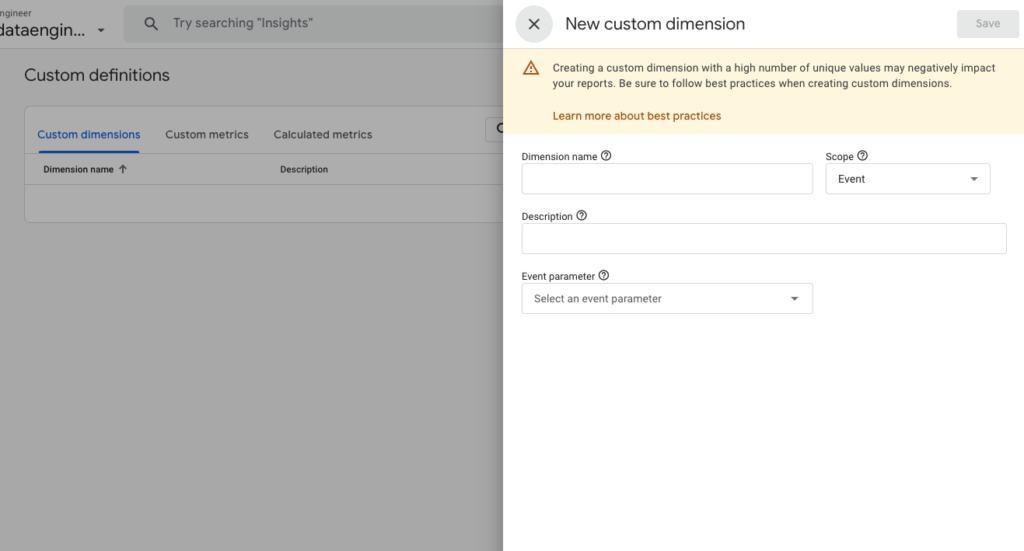Expand the Select an event parameter dropdown
The width and height of the screenshot is (1024, 551).
click(x=666, y=298)
